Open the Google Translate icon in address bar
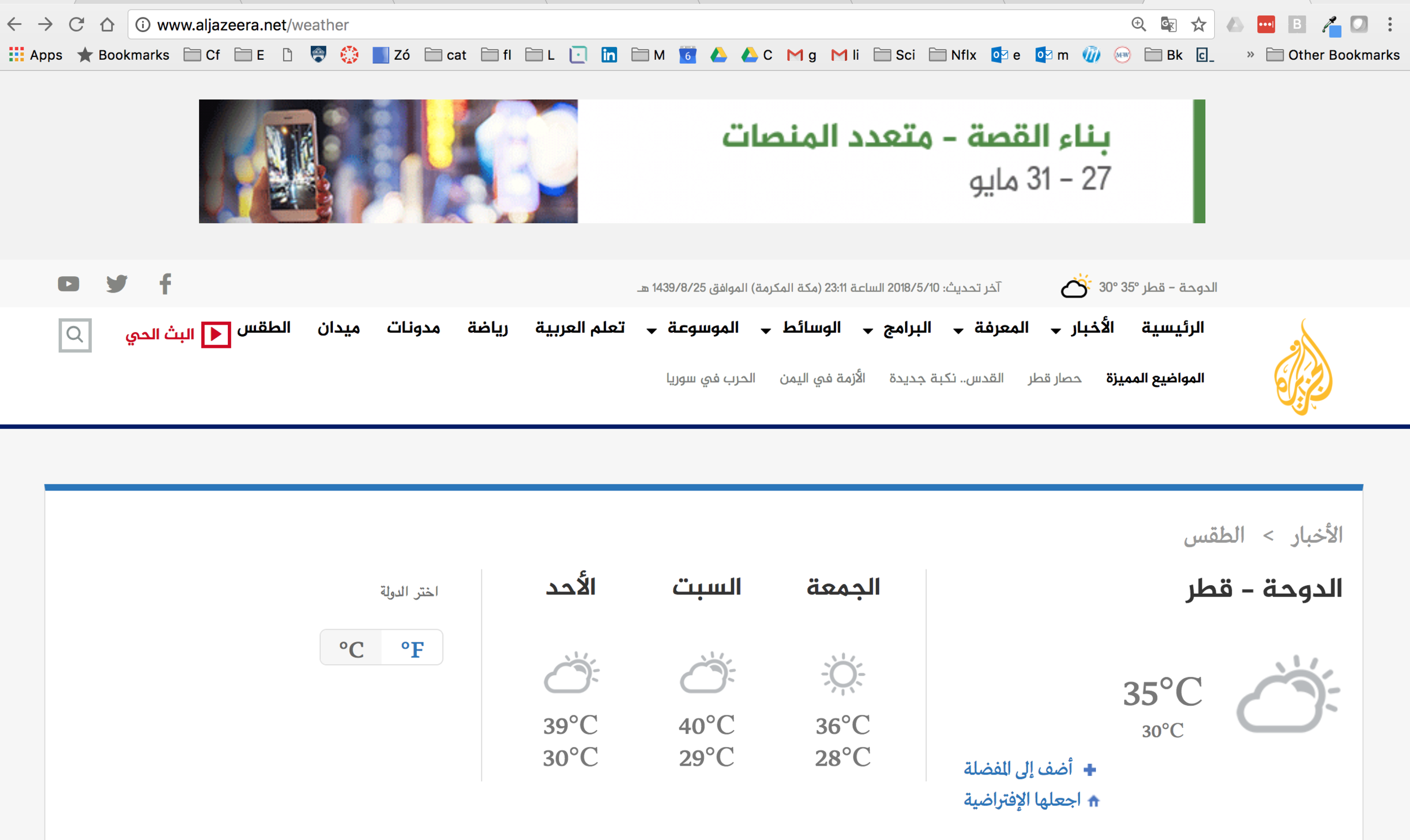 1167,24
